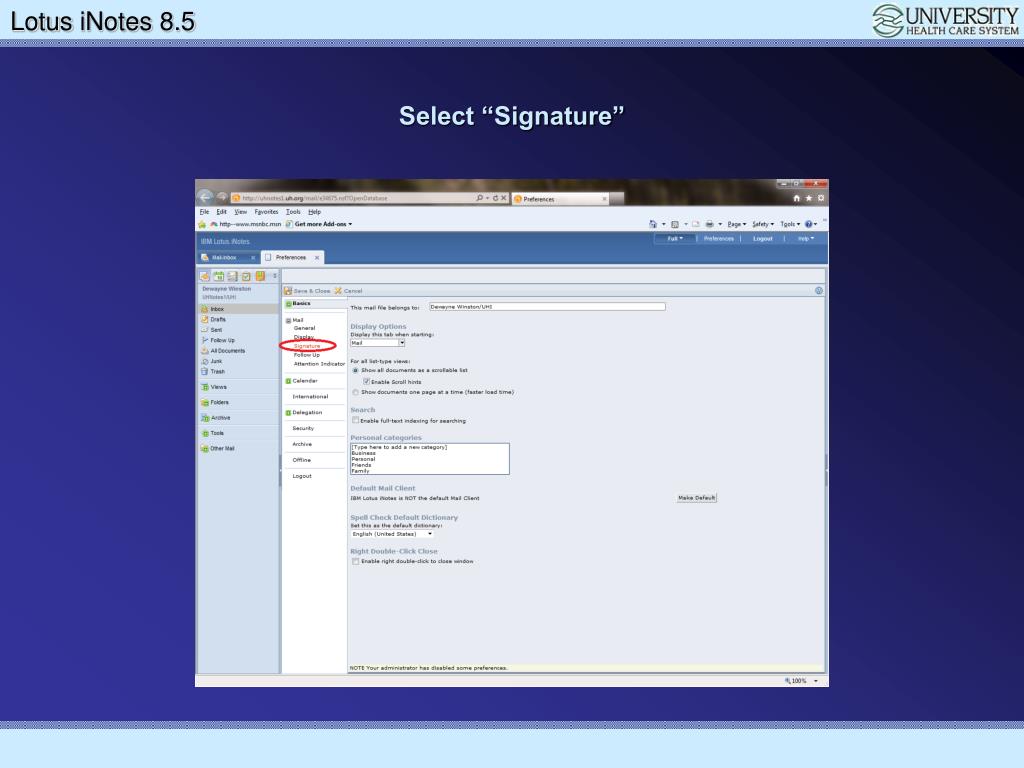
Task: Click the Cancel icon in the preferences toolbar
Action: click(338, 291)
